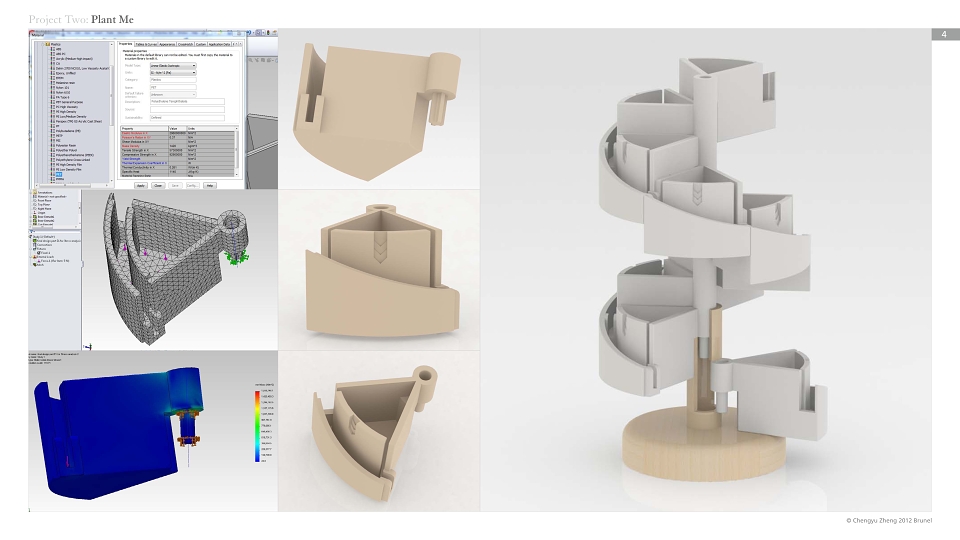Select Front Plane in feature tree
Viewport: 960px width, 540px height.
(44, 200)
